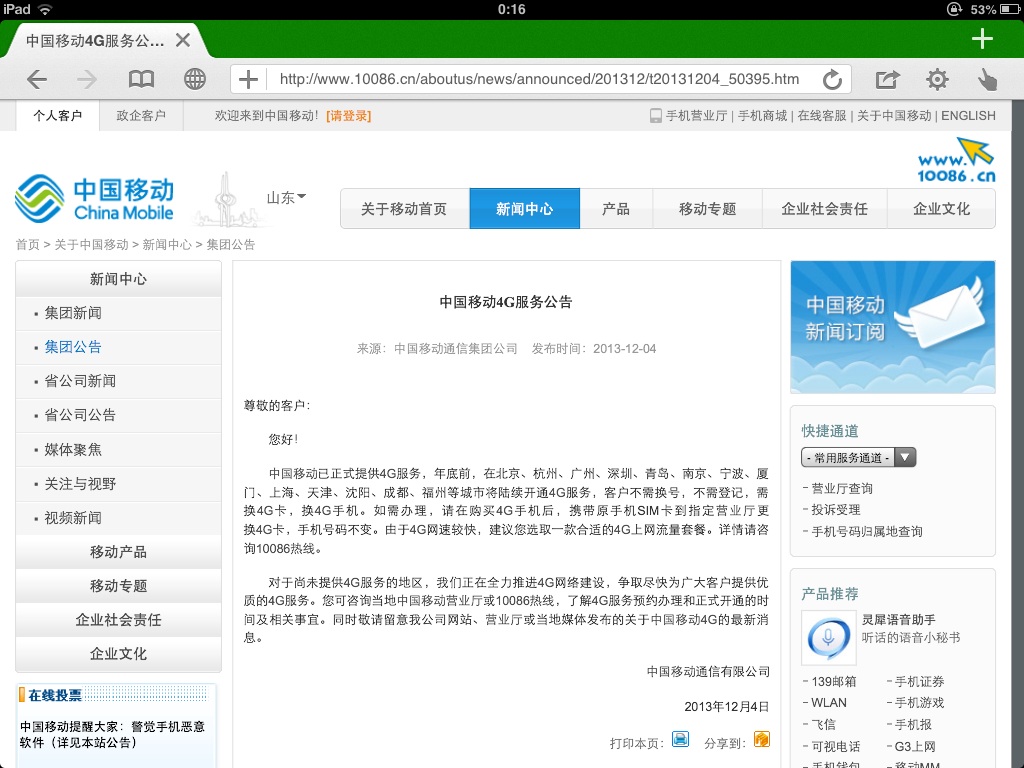
Task: Reload the page with the refresh icon
Action: click(x=832, y=80)
